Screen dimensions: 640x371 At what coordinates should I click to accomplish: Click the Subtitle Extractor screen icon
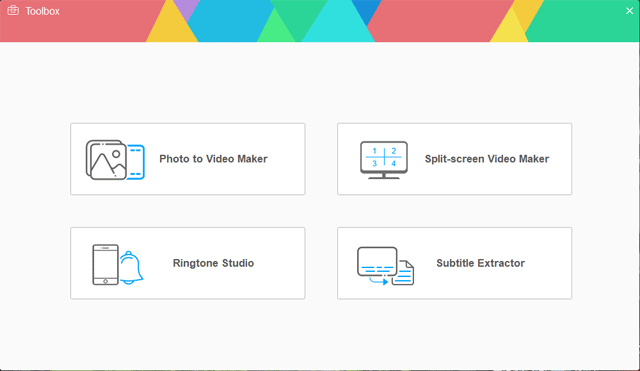377,262
